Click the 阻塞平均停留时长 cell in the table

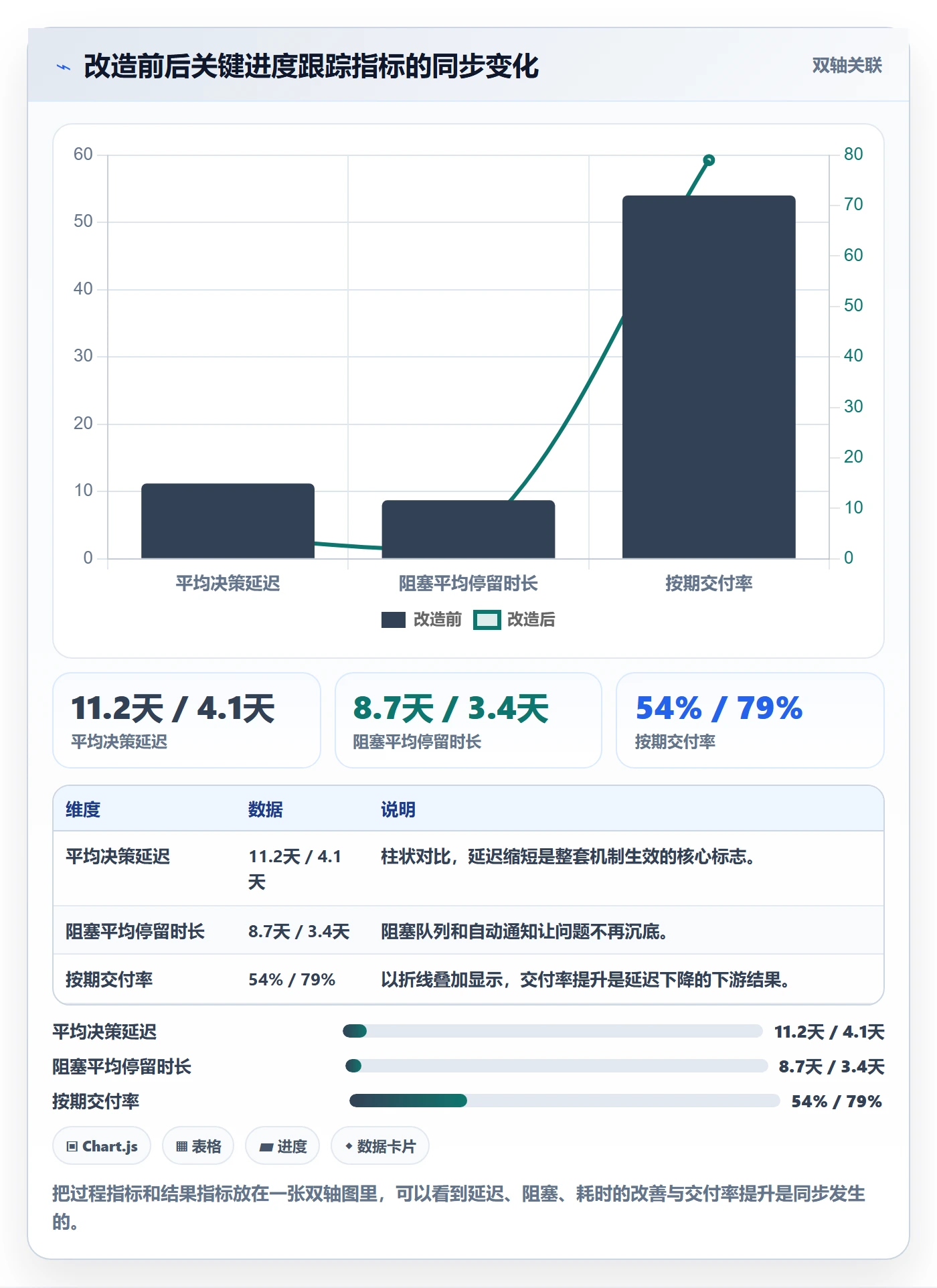point(135,931)
